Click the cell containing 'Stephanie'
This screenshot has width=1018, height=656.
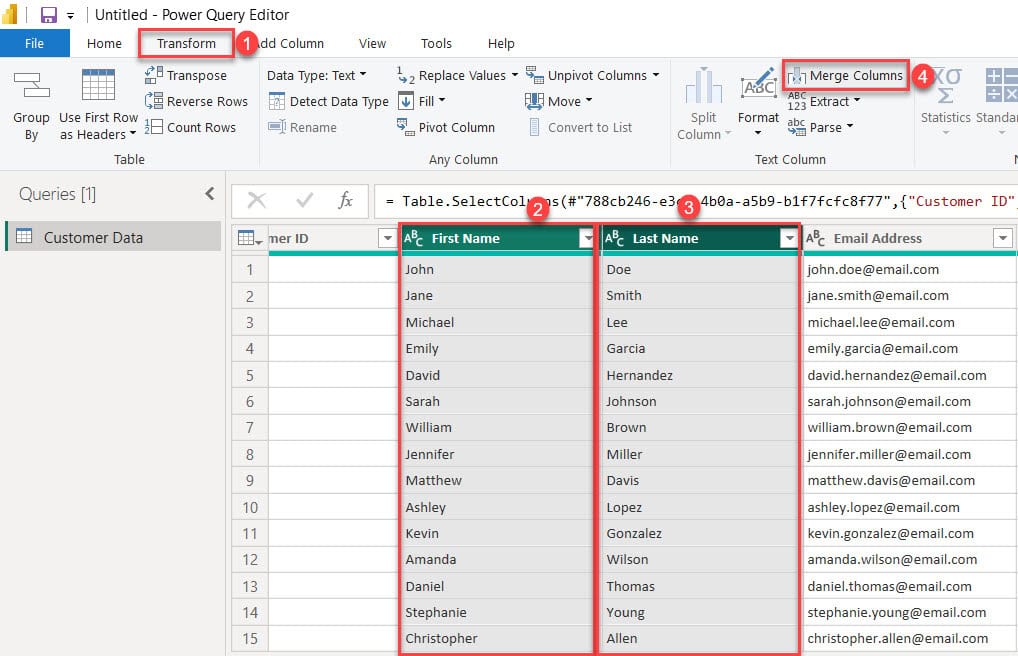(x=497, y=612)
